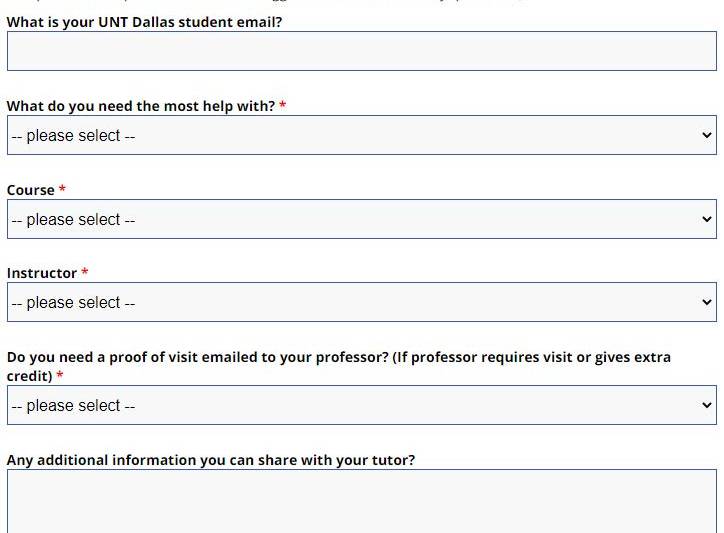Click the chevron arrow on the proof-of-visit dropdown

point(707,405)
